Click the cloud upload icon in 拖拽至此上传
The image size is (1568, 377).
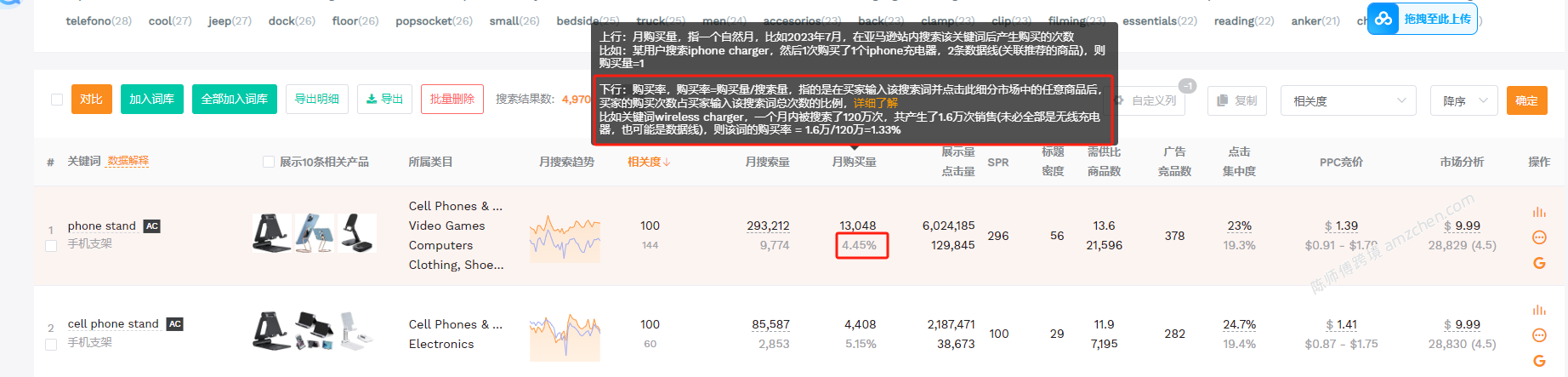pos(1384,19)
